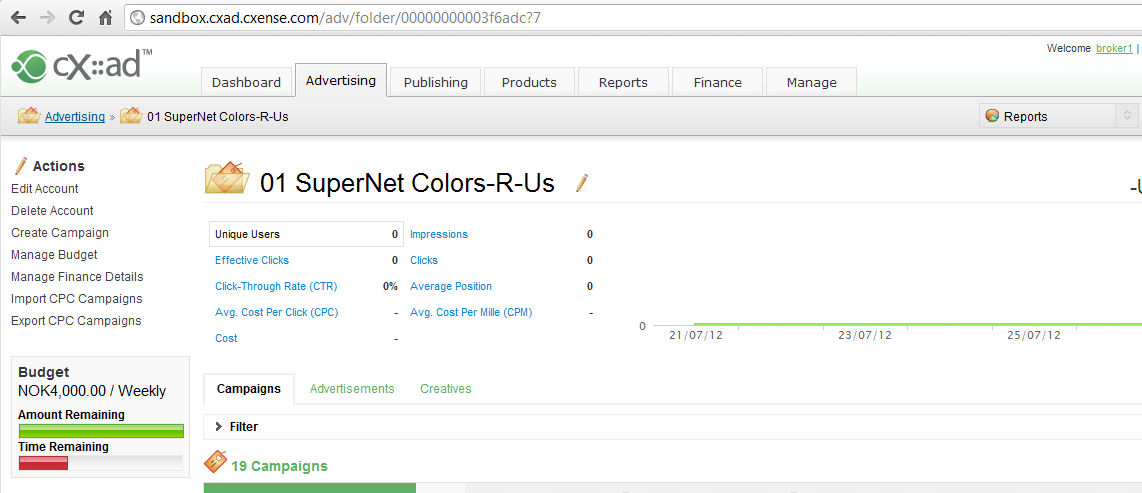Select Avg. Cost Per Click (CPC)
This screenshot has width=1142, height=493.
277,312
